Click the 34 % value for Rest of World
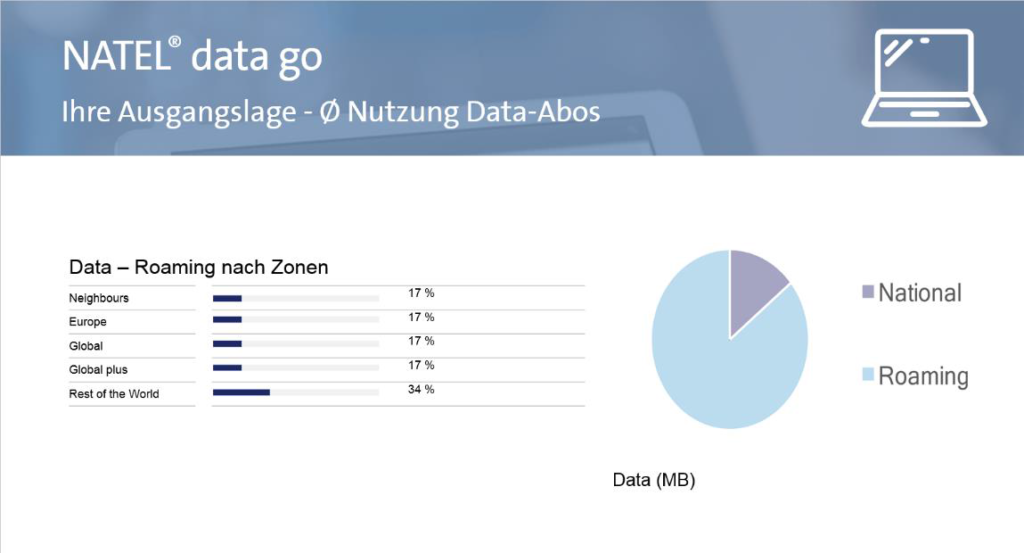This screenshot has height=553, width=1024. click(x=421, y=389)
